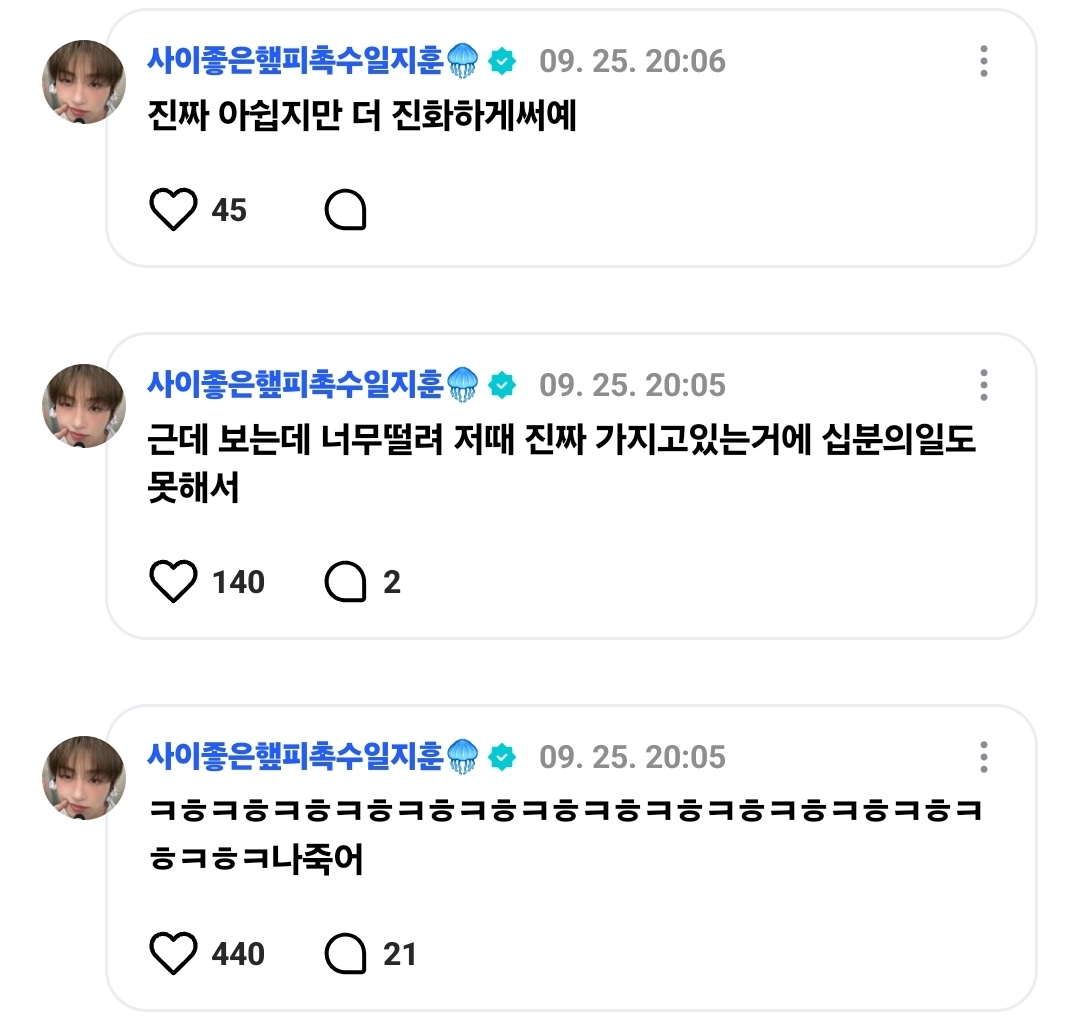Open comments icon showing 2 replies
This screenshot has width=1080, height=1036.
tap(346, 582)
